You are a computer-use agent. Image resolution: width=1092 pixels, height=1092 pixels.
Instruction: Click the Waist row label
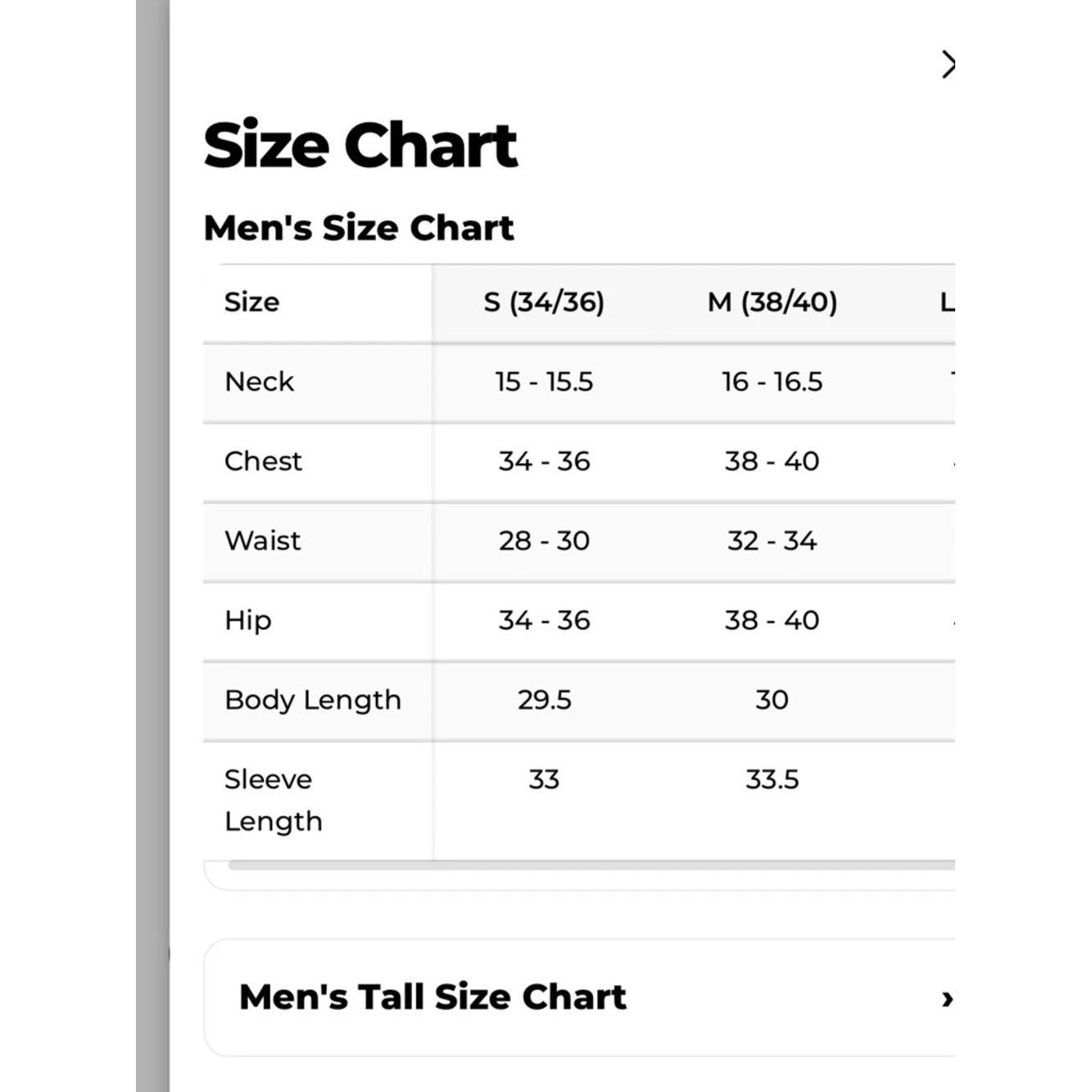[x=262, y=541]
